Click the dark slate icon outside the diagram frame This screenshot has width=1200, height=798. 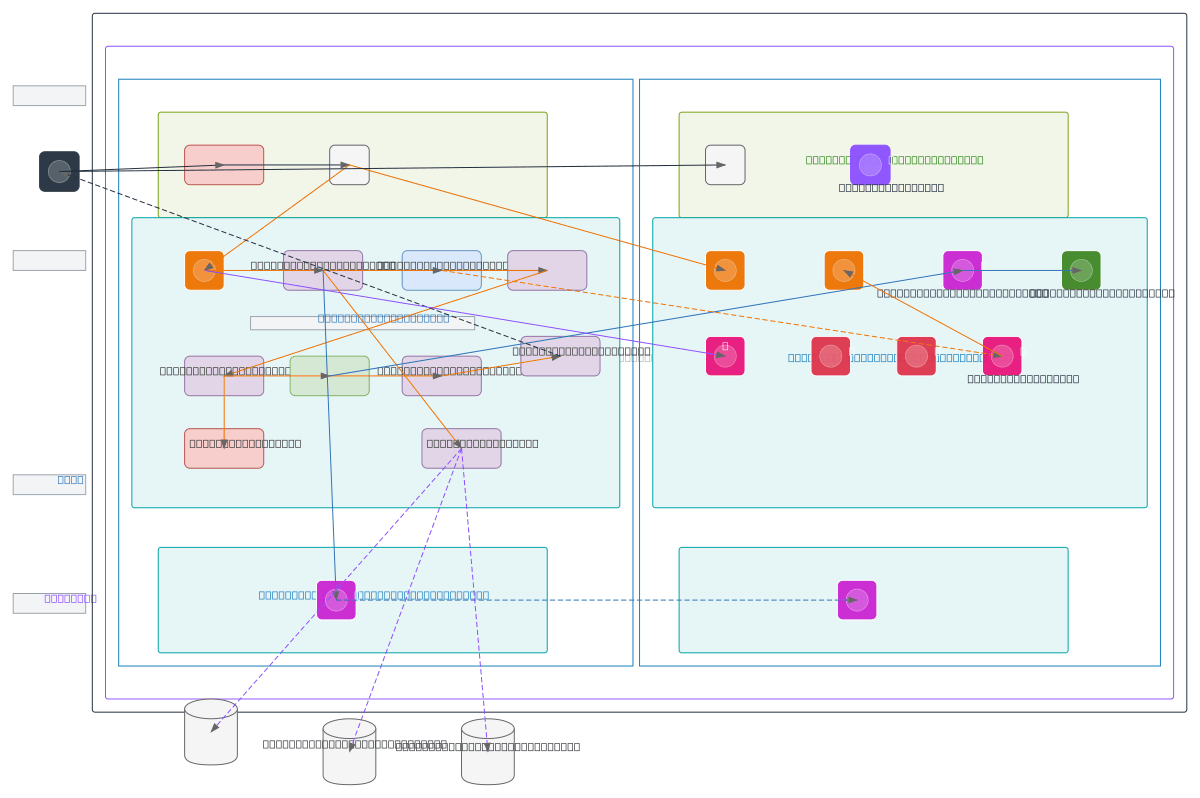pos(59,171)
